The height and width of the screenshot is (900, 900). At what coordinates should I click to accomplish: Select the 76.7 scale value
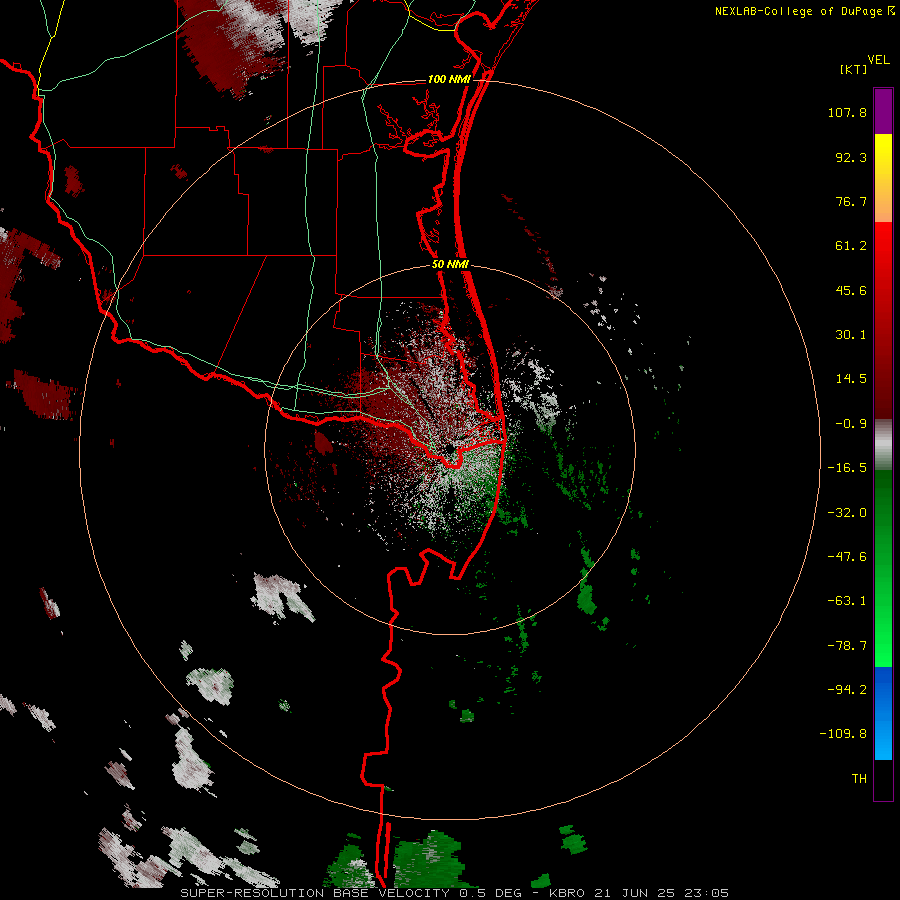(x=851, y=201)
